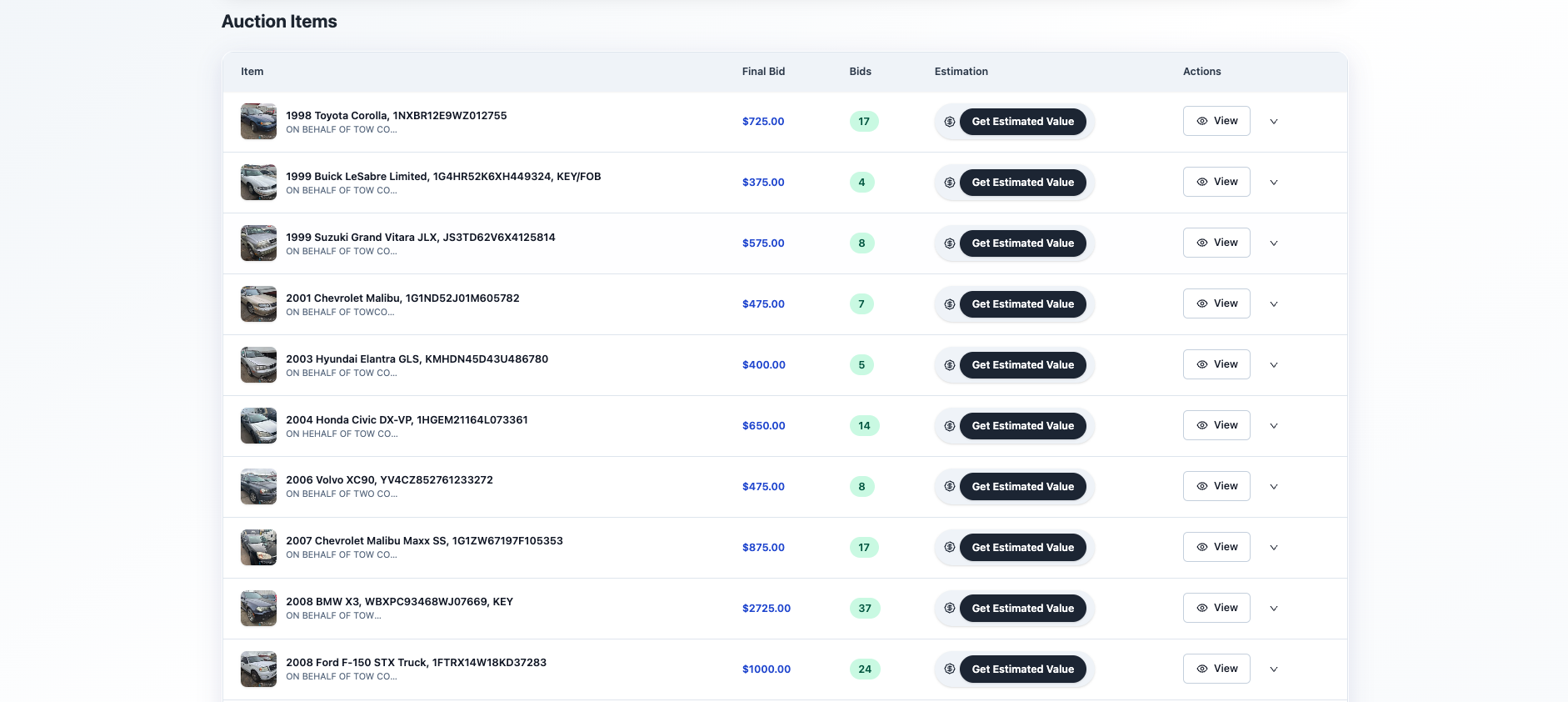
Task: Expand the 1998 Toyota Corolla row chevron
Action: point(1273,122)
